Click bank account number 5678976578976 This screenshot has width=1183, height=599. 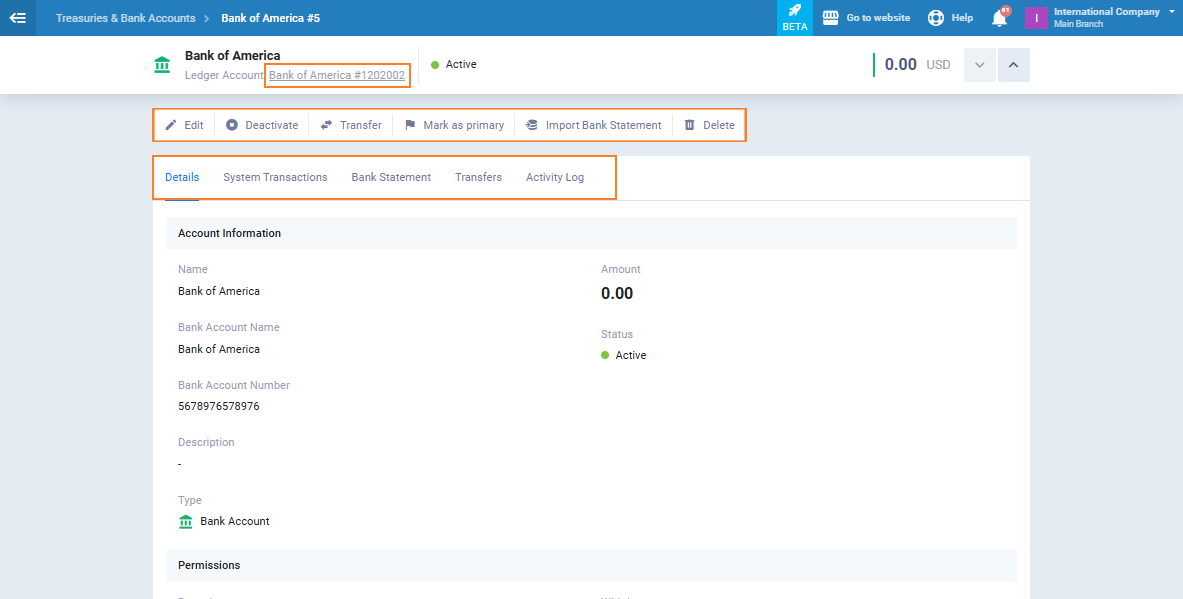[x=219, y=406]
